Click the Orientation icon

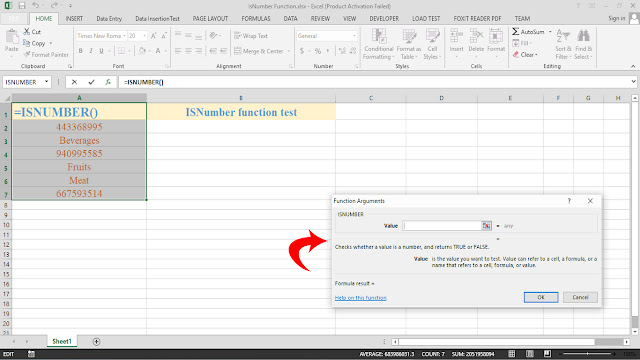tap(213, 36)
